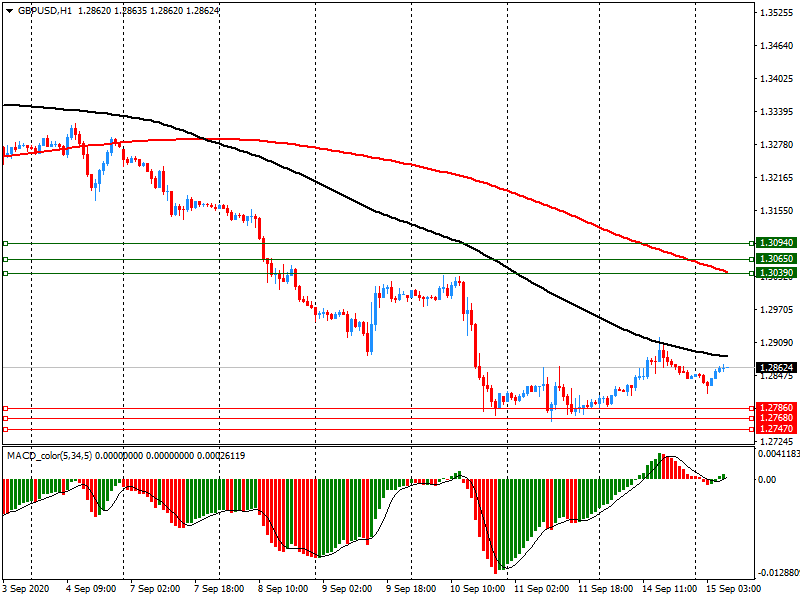Click the 1.32165 price scale value
Image resolution: width=800 pixels, height=600 pixels.
pyautogui.click(x=777, y=178)
